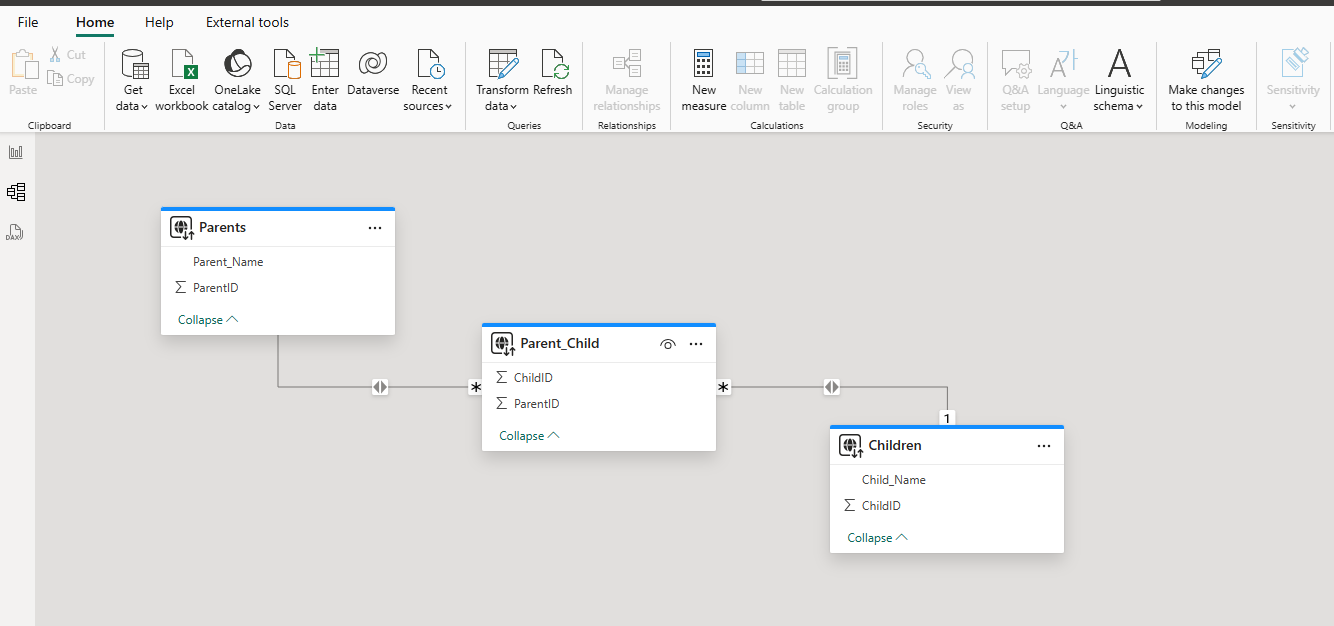
Task: Create a New table
Action: pos(792,79)
